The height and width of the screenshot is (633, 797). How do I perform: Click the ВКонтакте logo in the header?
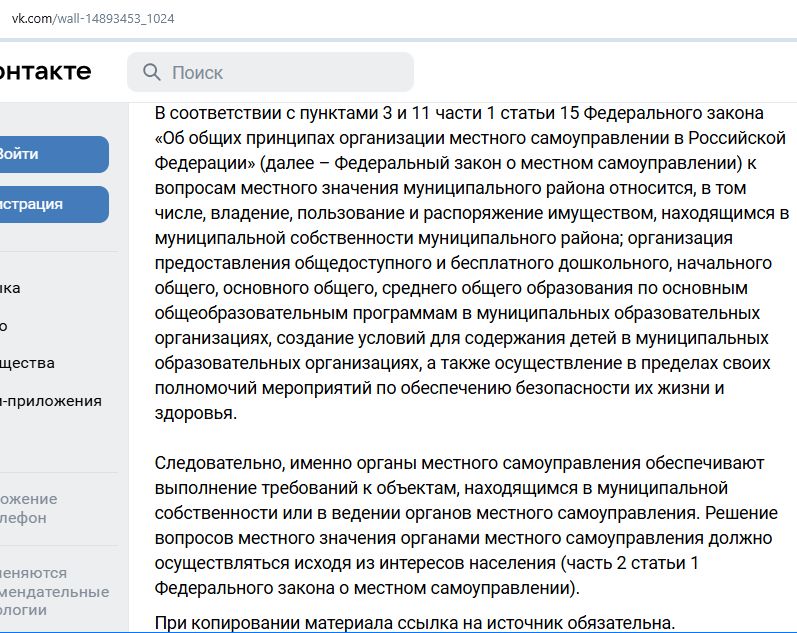tap(45, 71)
